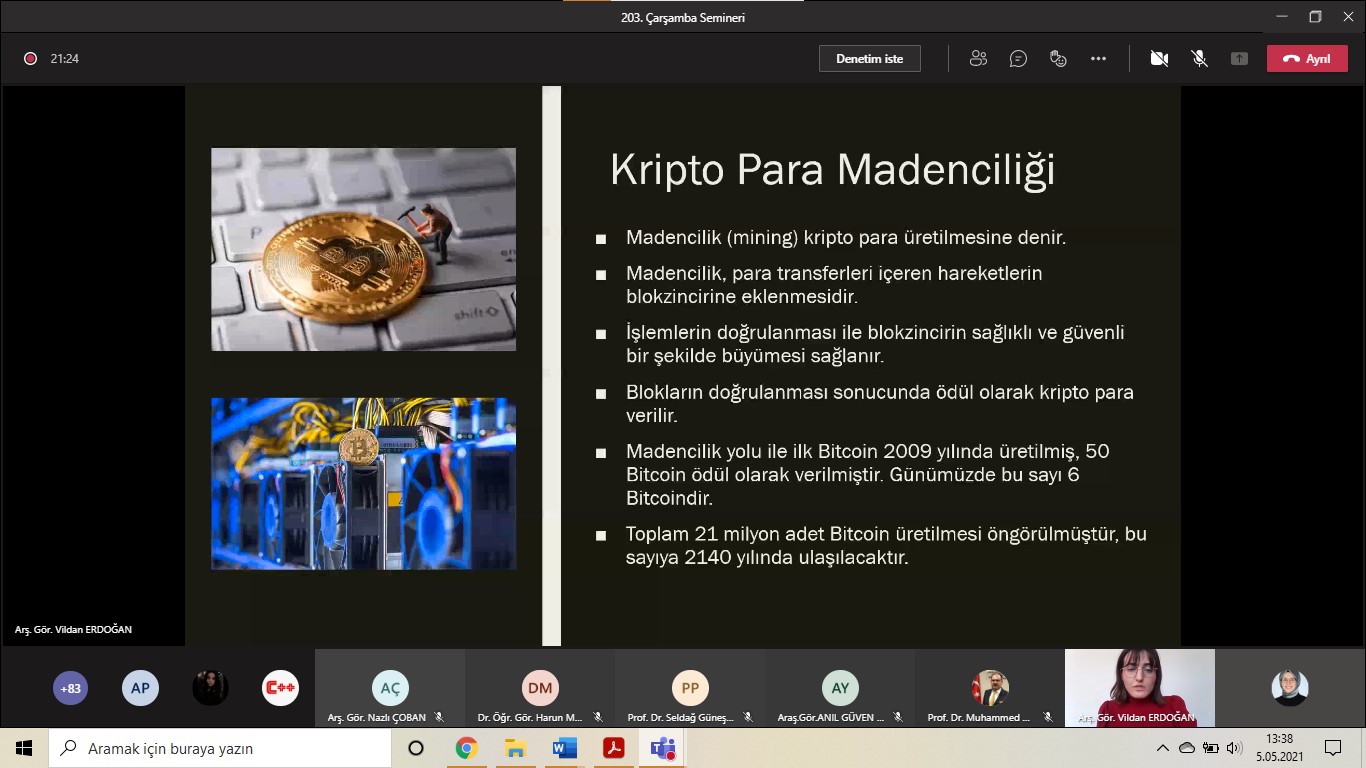Unmute the microphone
This screenshot has height=768, width=1366.
click(x=1199, y=59)
